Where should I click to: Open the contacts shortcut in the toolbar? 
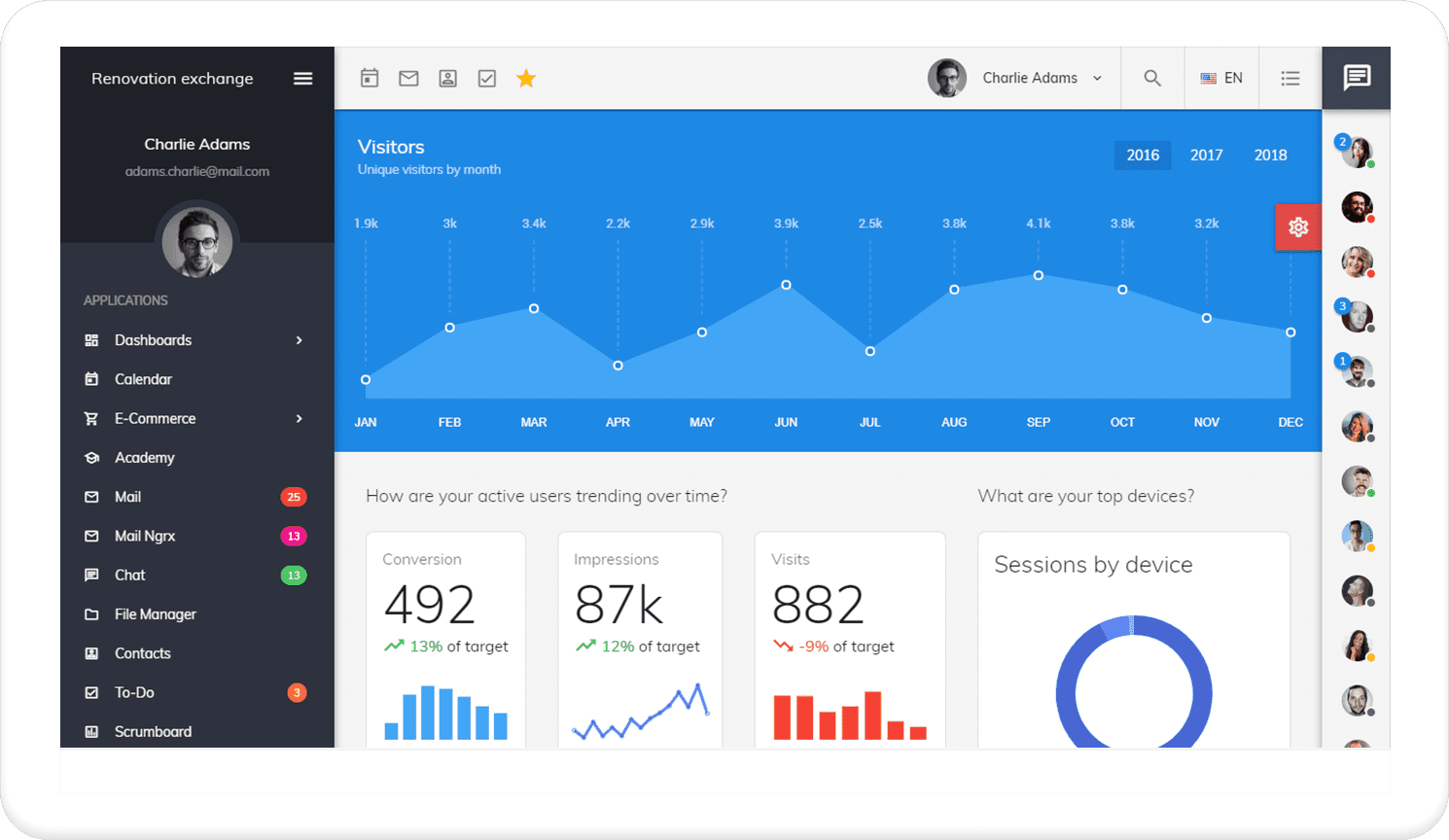(x=447, y=78)
